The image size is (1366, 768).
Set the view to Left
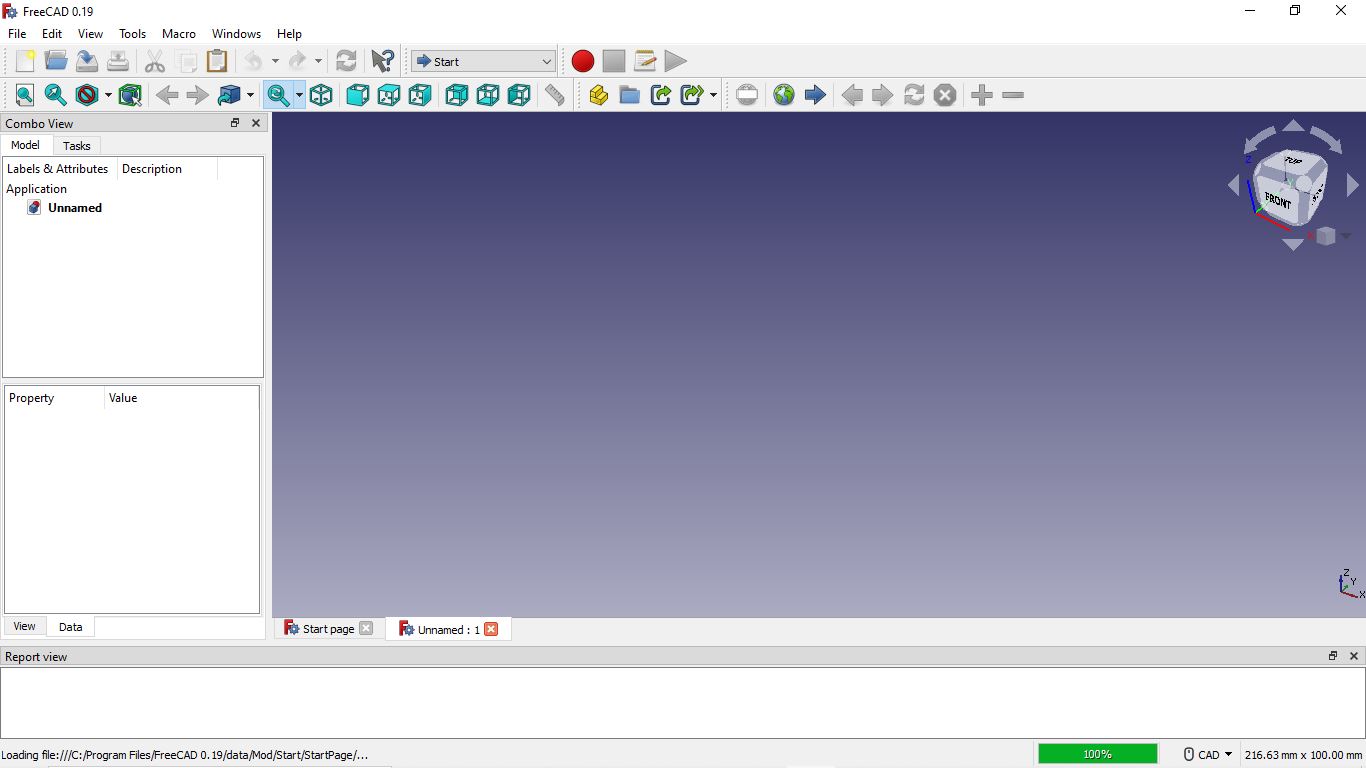click(x=519, y=95)
